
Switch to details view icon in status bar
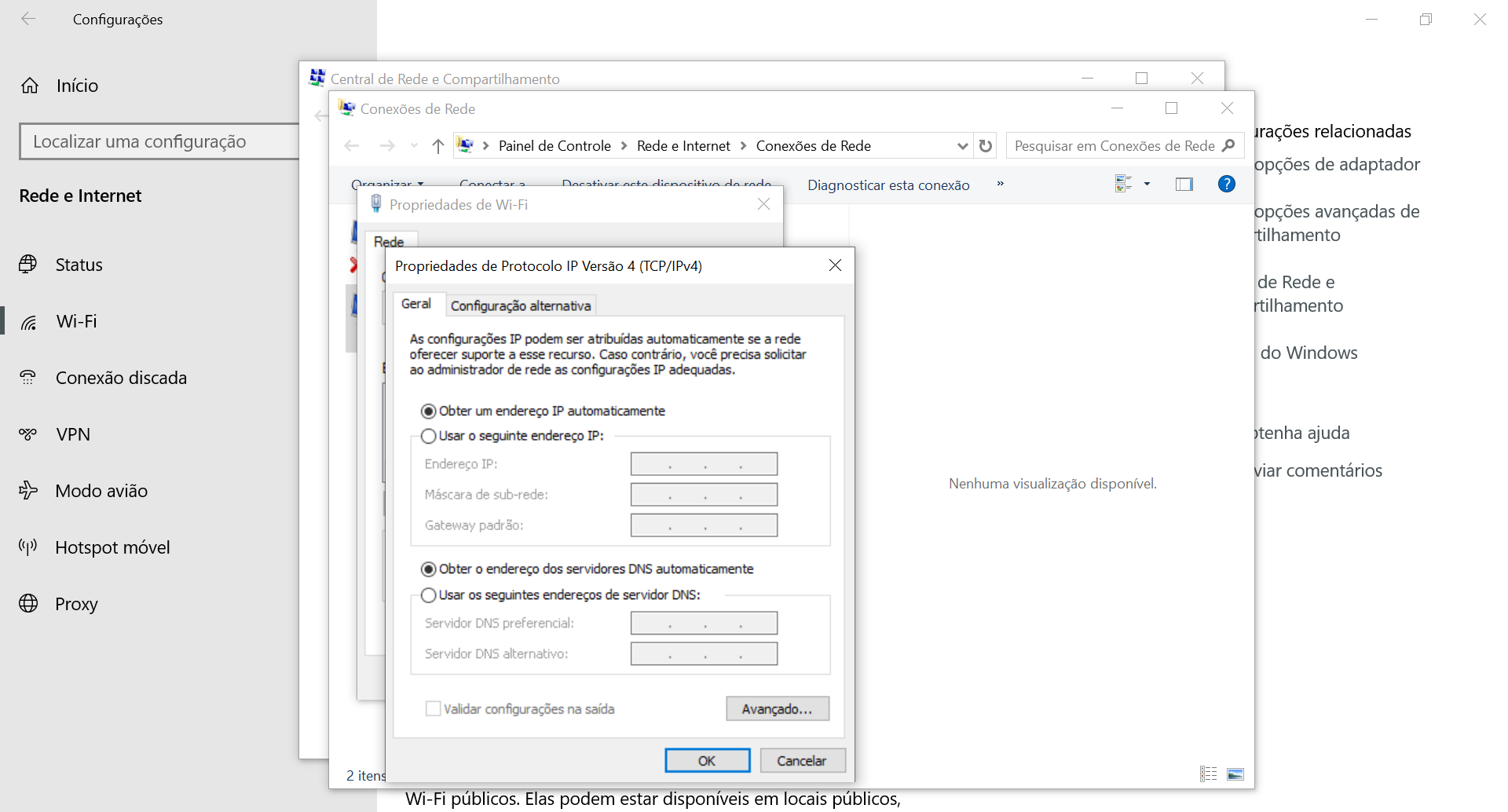pyautogui.click(x=1209, y=774)
